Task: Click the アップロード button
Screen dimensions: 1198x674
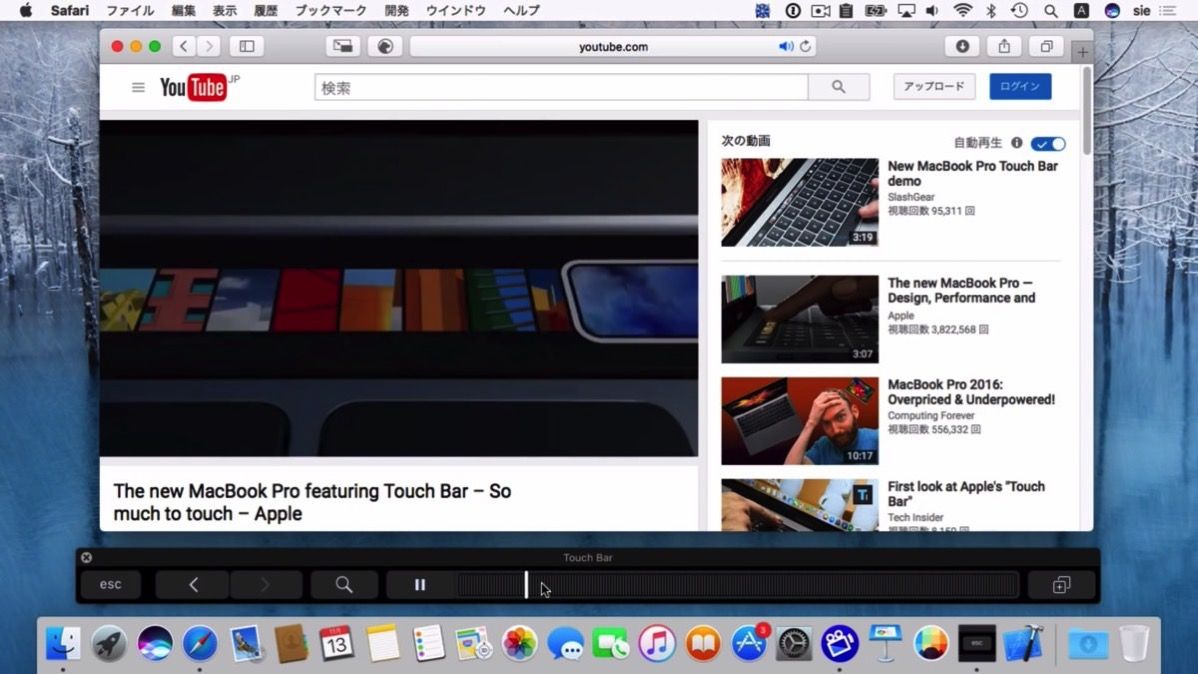Action: point(934,86)
